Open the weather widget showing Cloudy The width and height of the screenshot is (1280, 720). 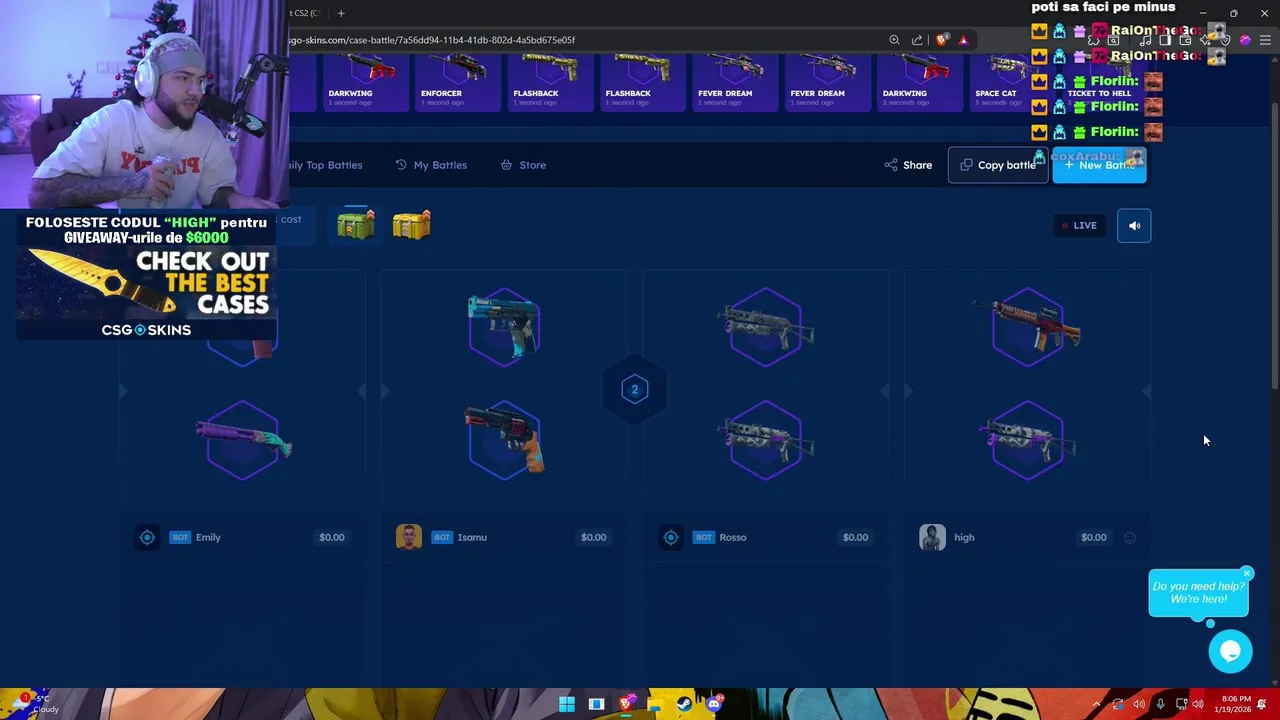point(35,704)
